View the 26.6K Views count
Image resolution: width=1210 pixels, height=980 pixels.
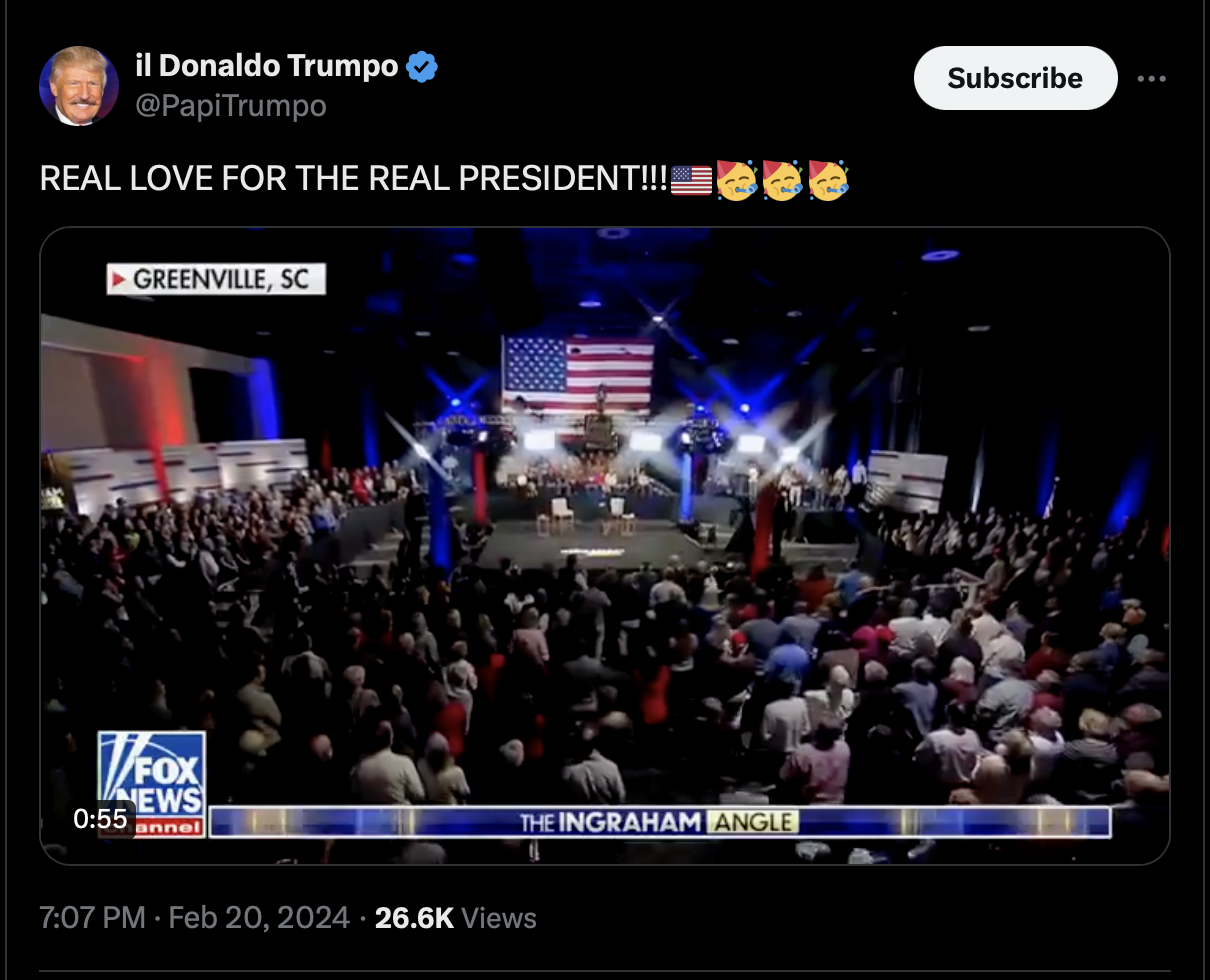(455, 918)
